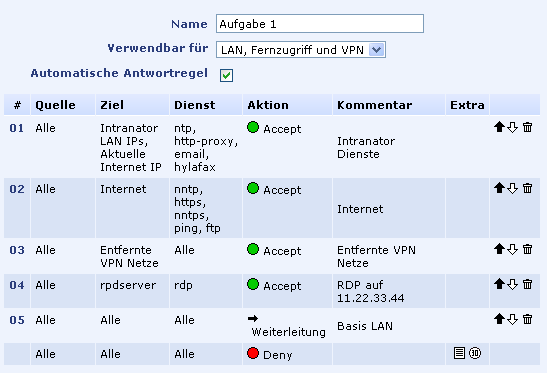
Task: Open rule number 01 link
Action: coord(17,128)
